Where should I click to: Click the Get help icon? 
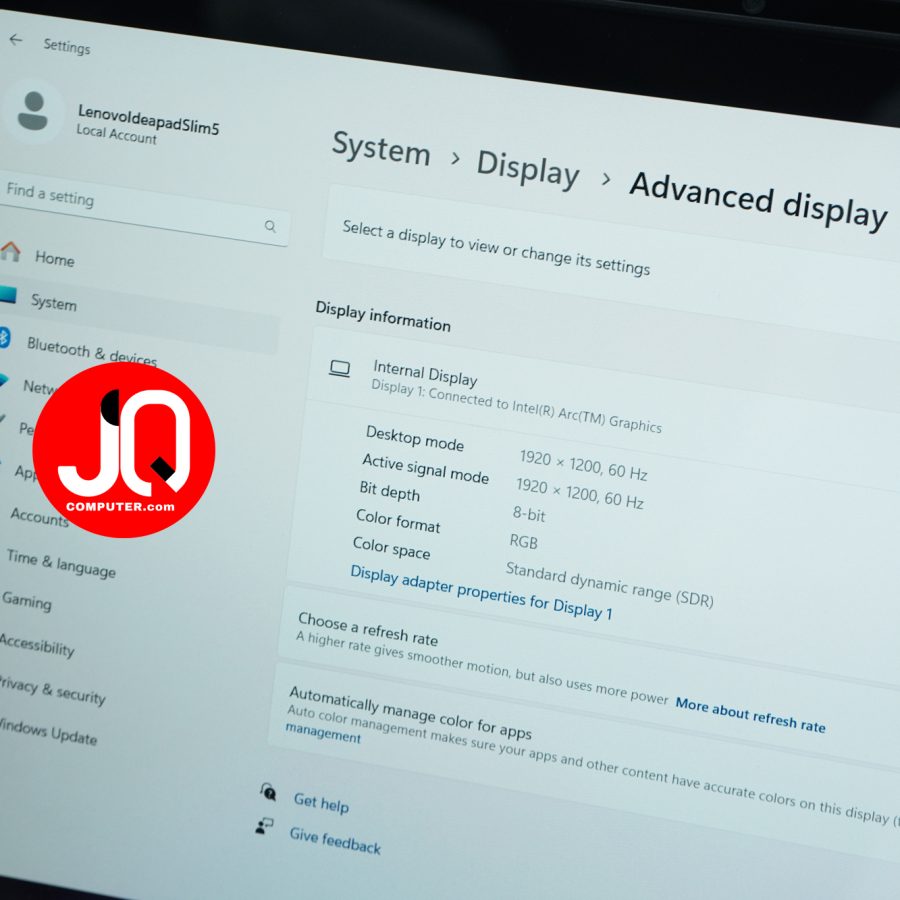[x=268, y=792]
